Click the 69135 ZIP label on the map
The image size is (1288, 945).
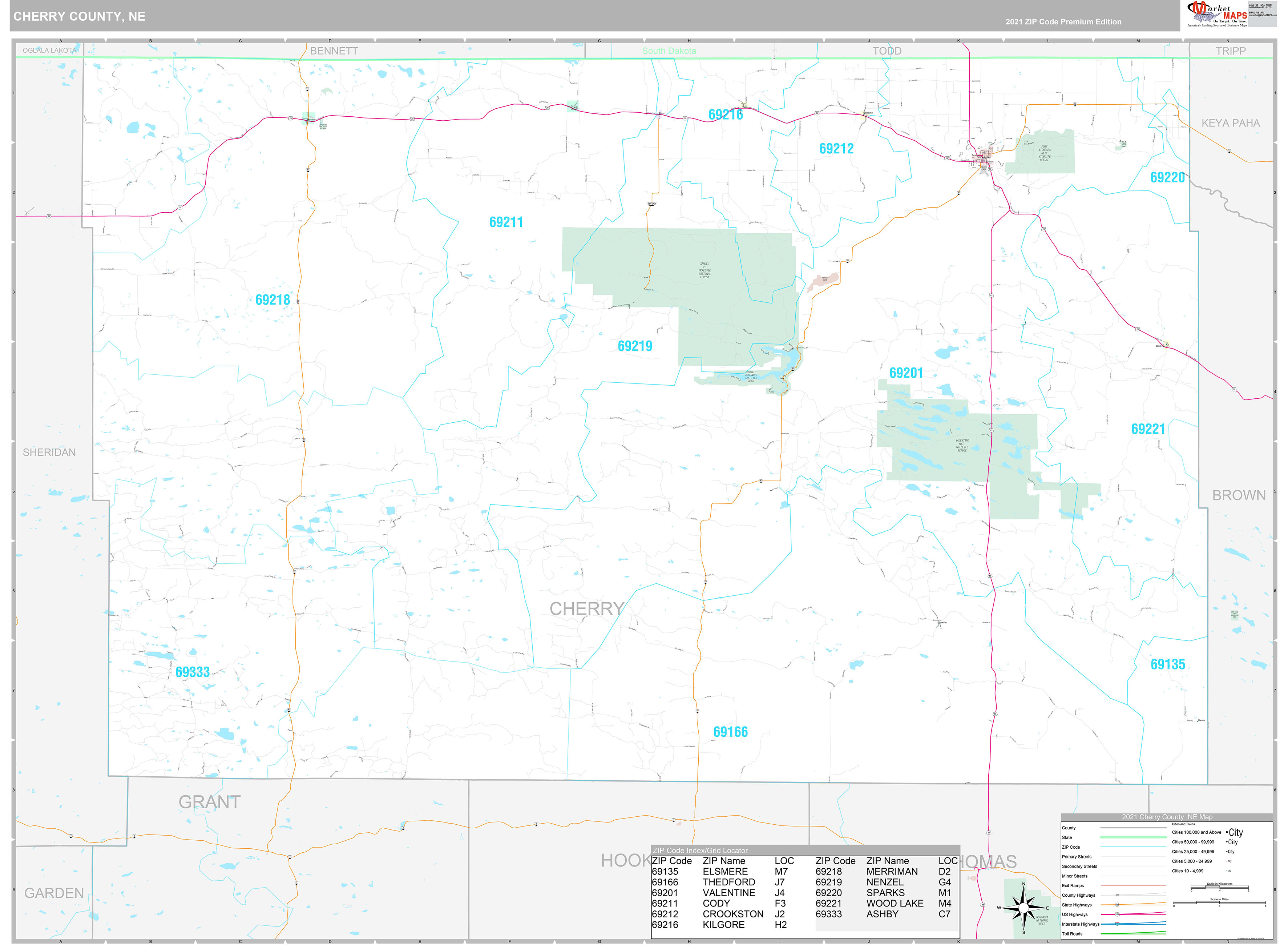tap(1168, 664)
